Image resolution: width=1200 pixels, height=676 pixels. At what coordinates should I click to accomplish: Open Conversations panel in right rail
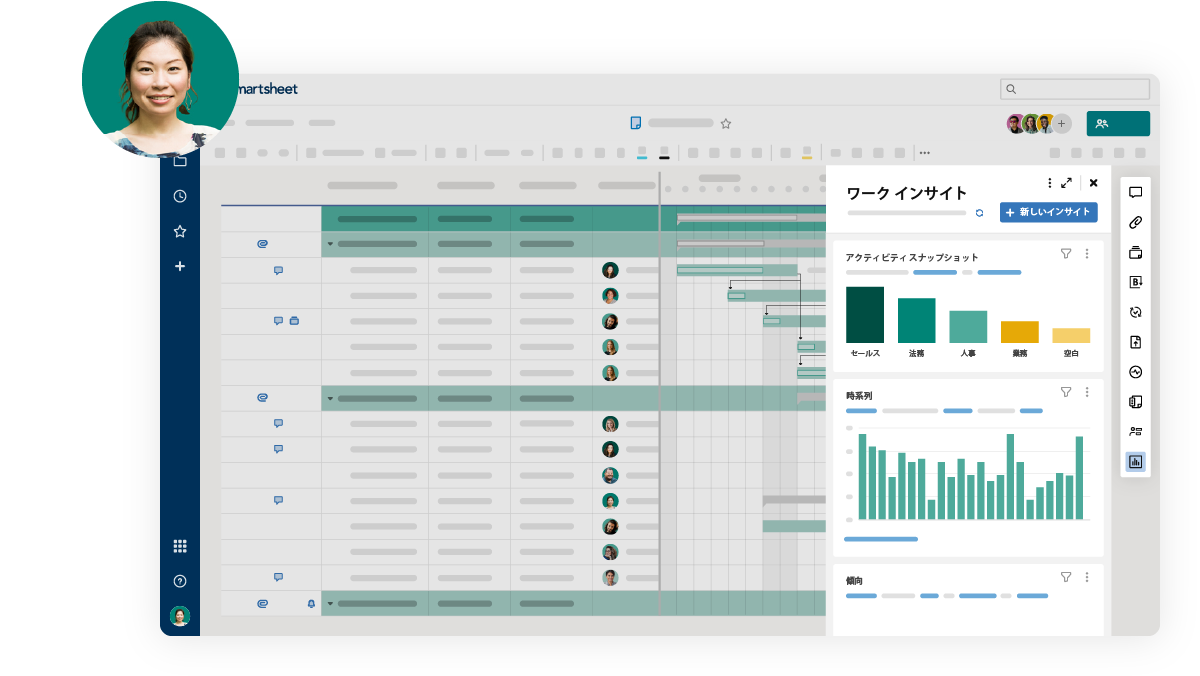pyautogui.click(x=1135, y=192)
